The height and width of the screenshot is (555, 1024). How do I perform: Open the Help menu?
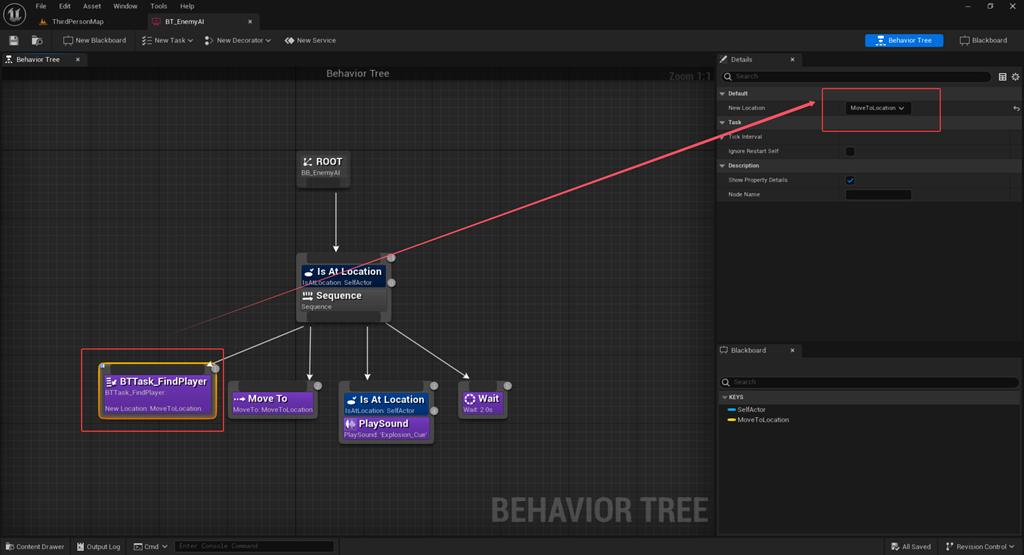click(187, 6)
